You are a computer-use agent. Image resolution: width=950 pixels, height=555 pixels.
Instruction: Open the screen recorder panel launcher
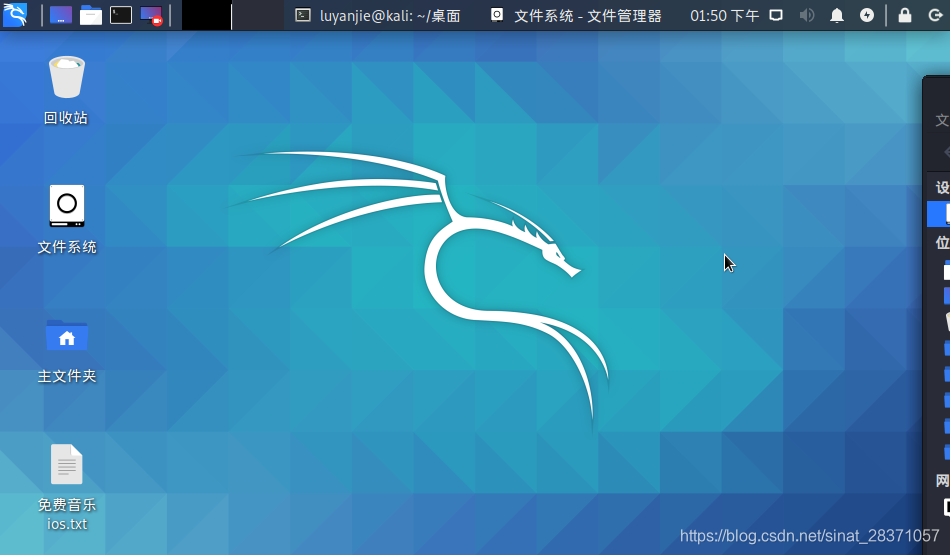point(151,15)
